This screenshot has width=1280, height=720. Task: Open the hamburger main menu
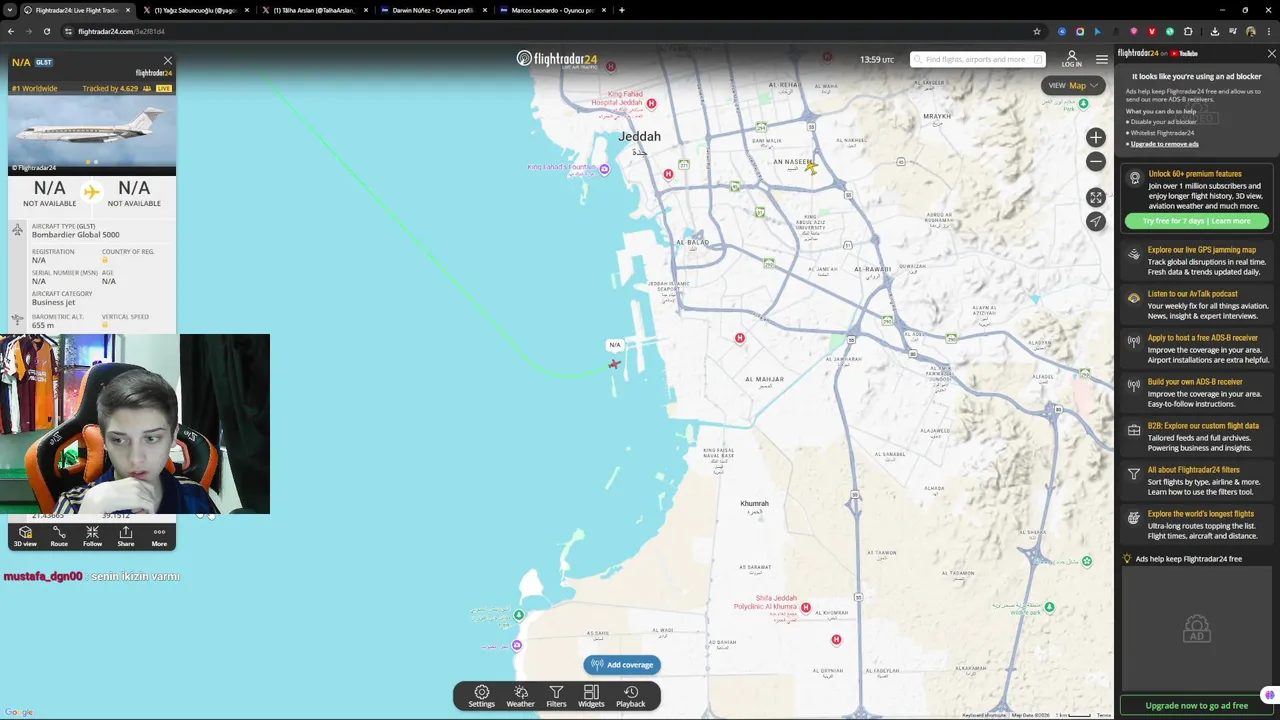1101,59
